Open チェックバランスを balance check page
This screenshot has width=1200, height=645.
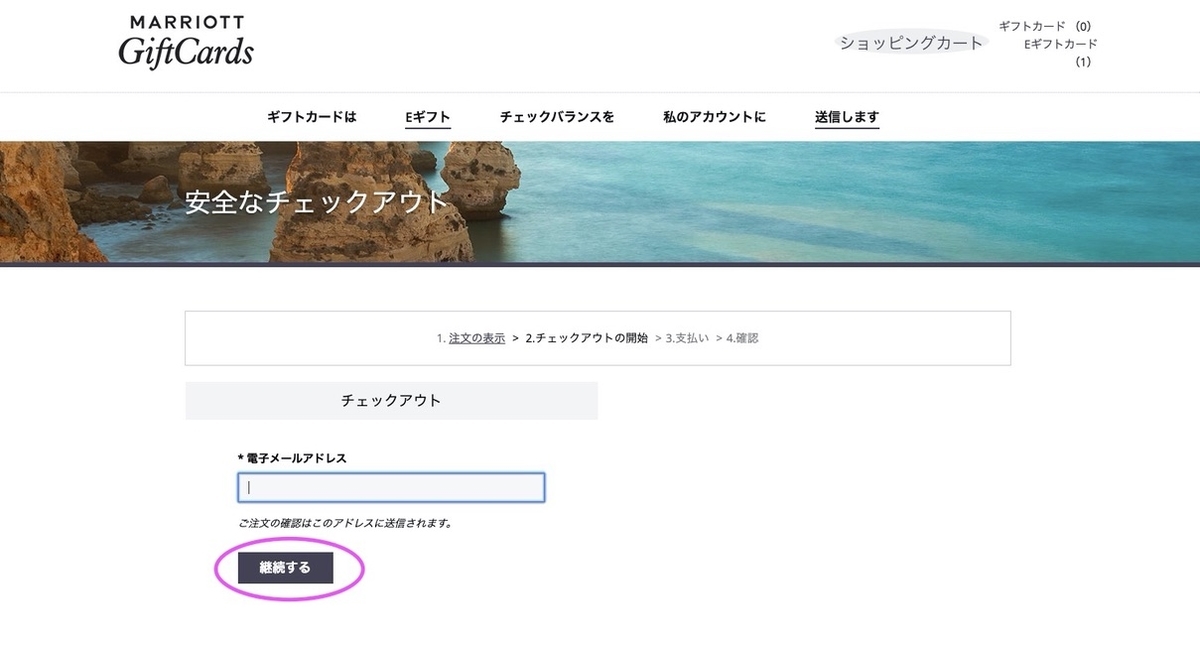[557, 117]
